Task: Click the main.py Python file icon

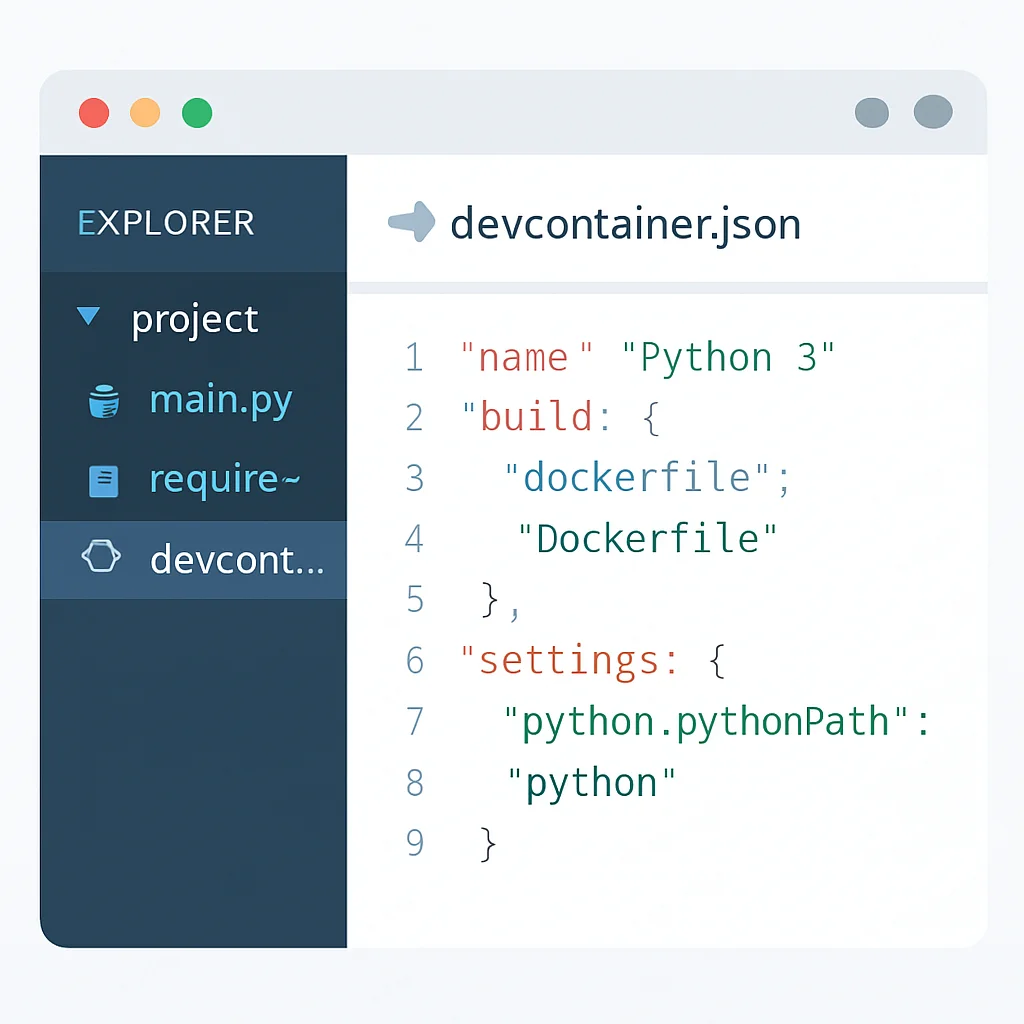Action: coord(104,401)
